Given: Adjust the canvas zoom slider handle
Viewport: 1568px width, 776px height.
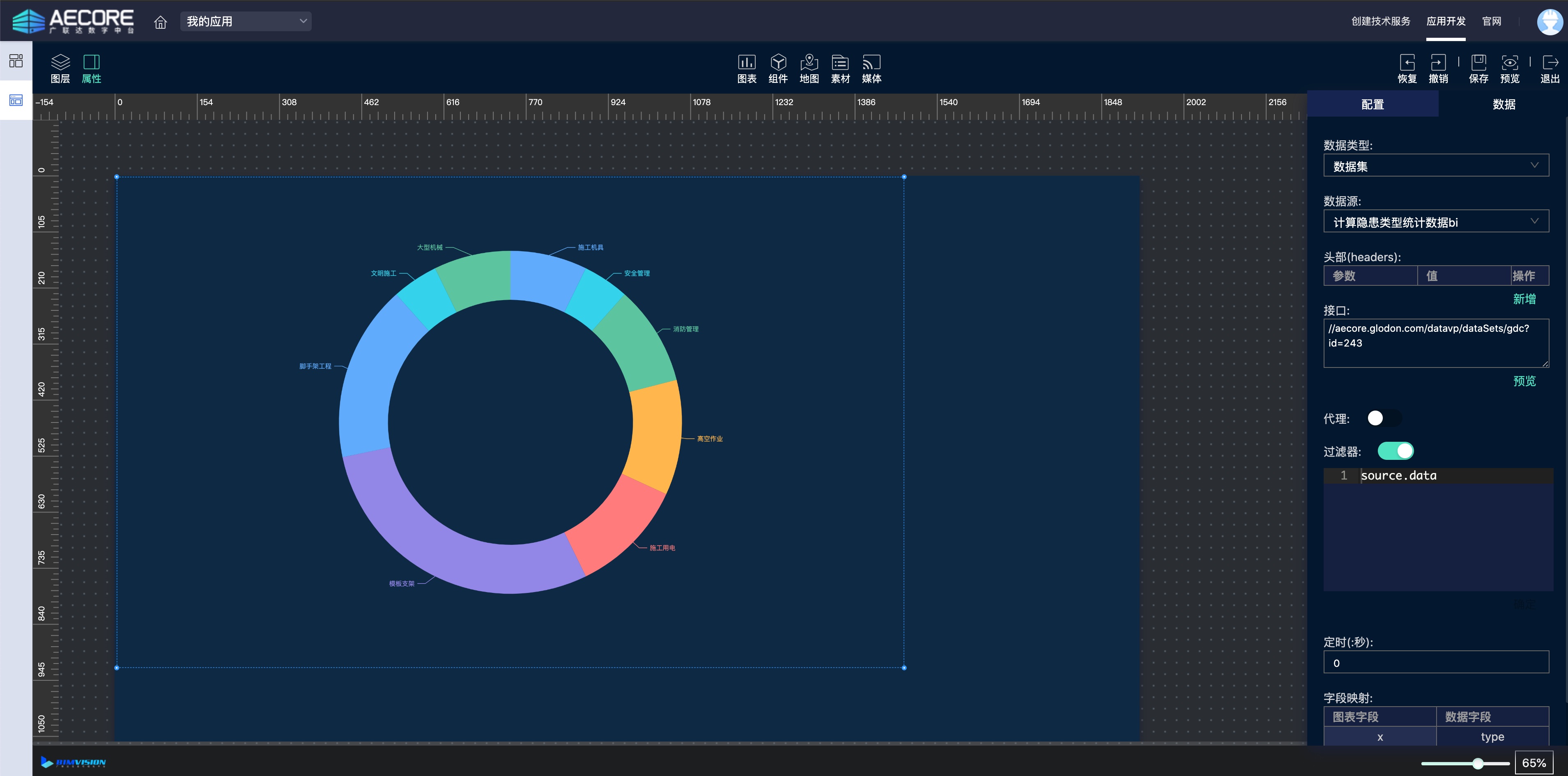Looking at the screenshot, I should point(1477,763).
